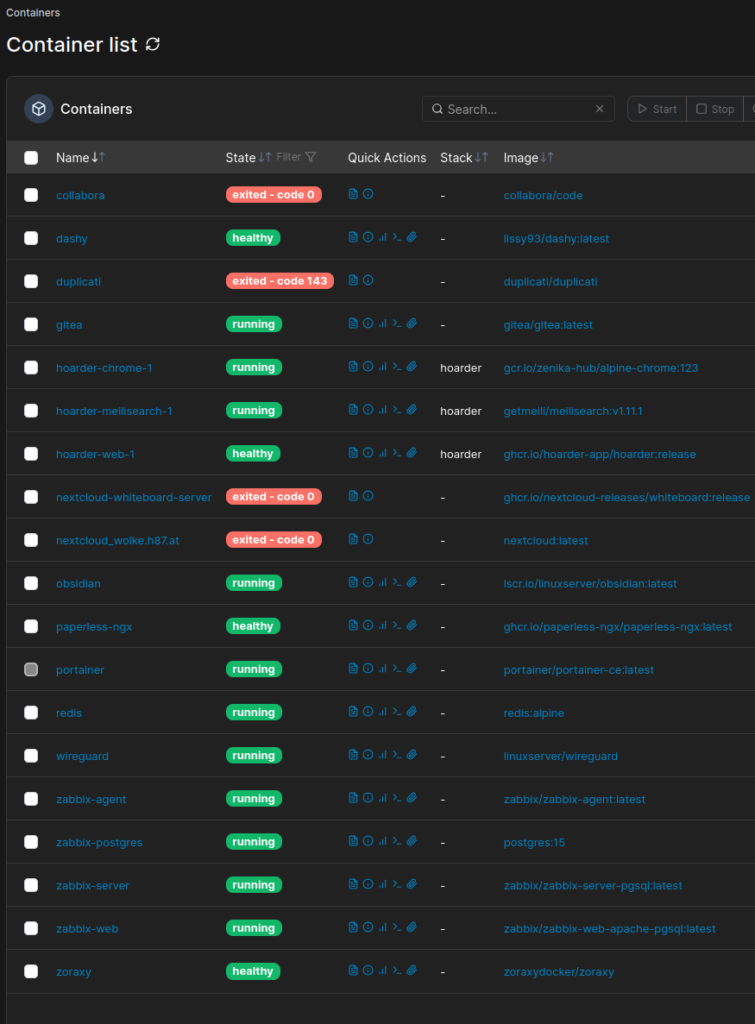Open logs icon for gitea
The width and height of the screenshot is (755, 1024).
click(x=353, y=323)
